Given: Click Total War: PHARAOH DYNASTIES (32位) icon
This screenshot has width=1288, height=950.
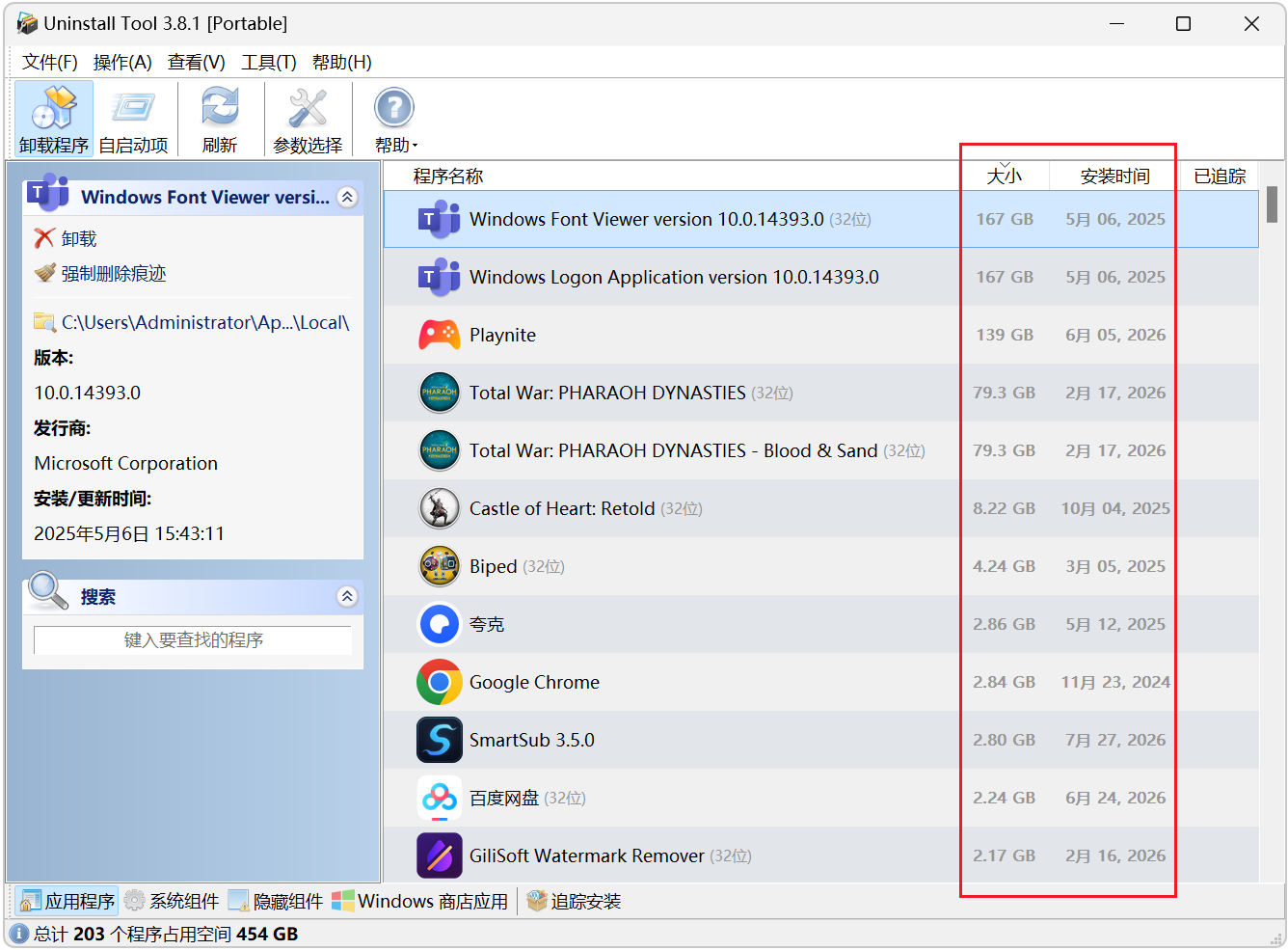Looking at the screenshot, I should click(x=440, y=393).
